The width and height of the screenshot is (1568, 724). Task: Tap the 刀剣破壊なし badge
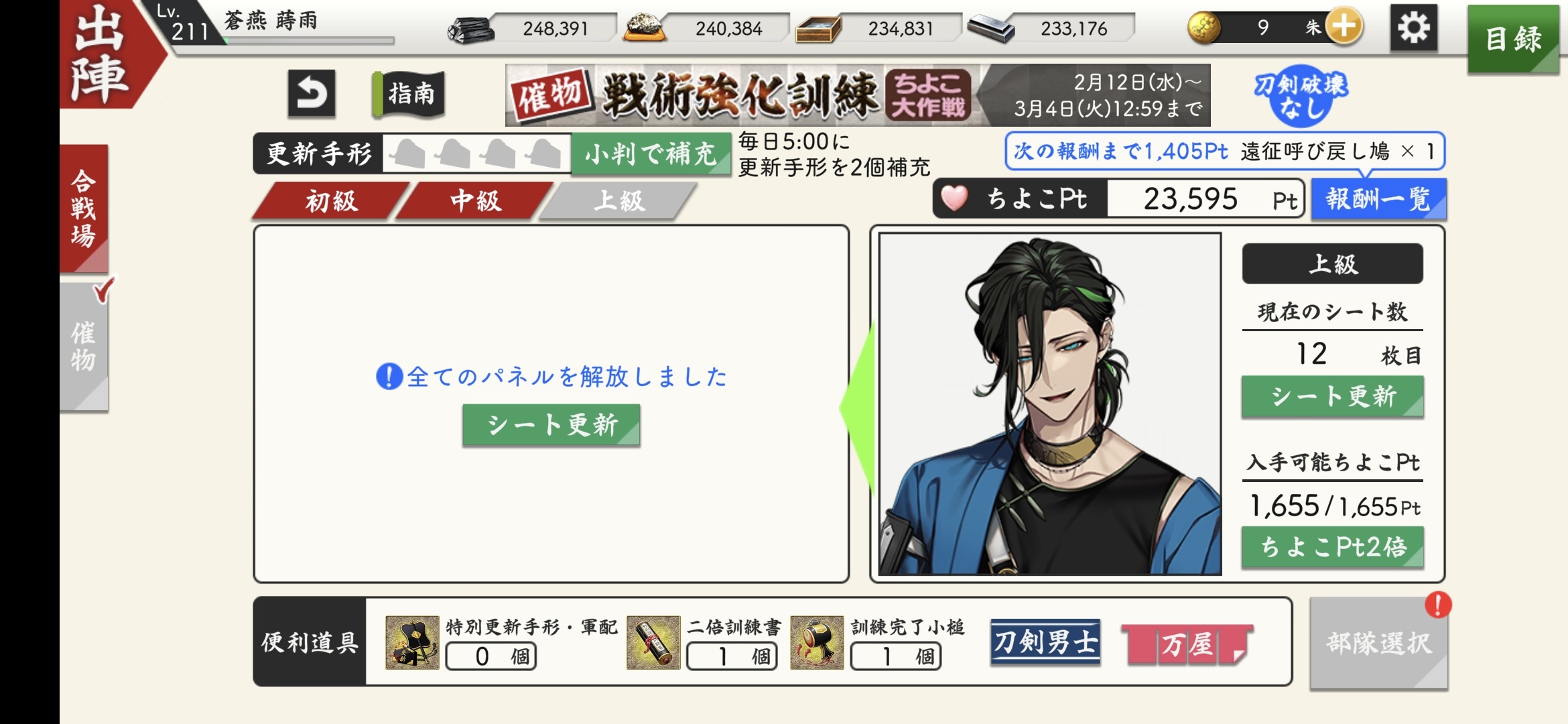click(x=1300, y=96)
